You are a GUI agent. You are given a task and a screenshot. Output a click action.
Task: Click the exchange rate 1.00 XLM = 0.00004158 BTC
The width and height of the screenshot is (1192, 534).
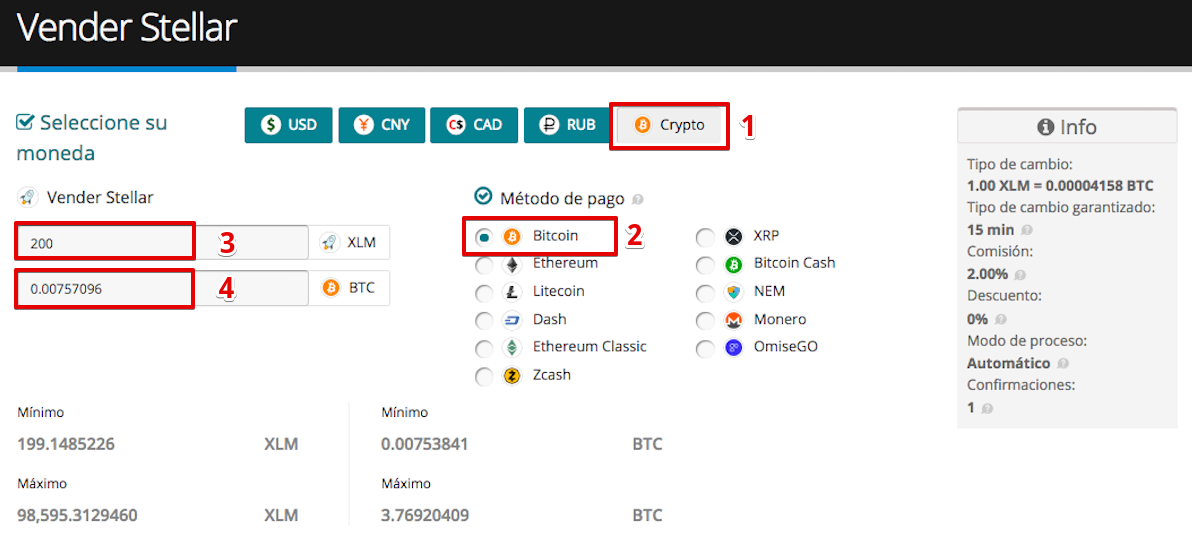click(x=1060, y=185)
